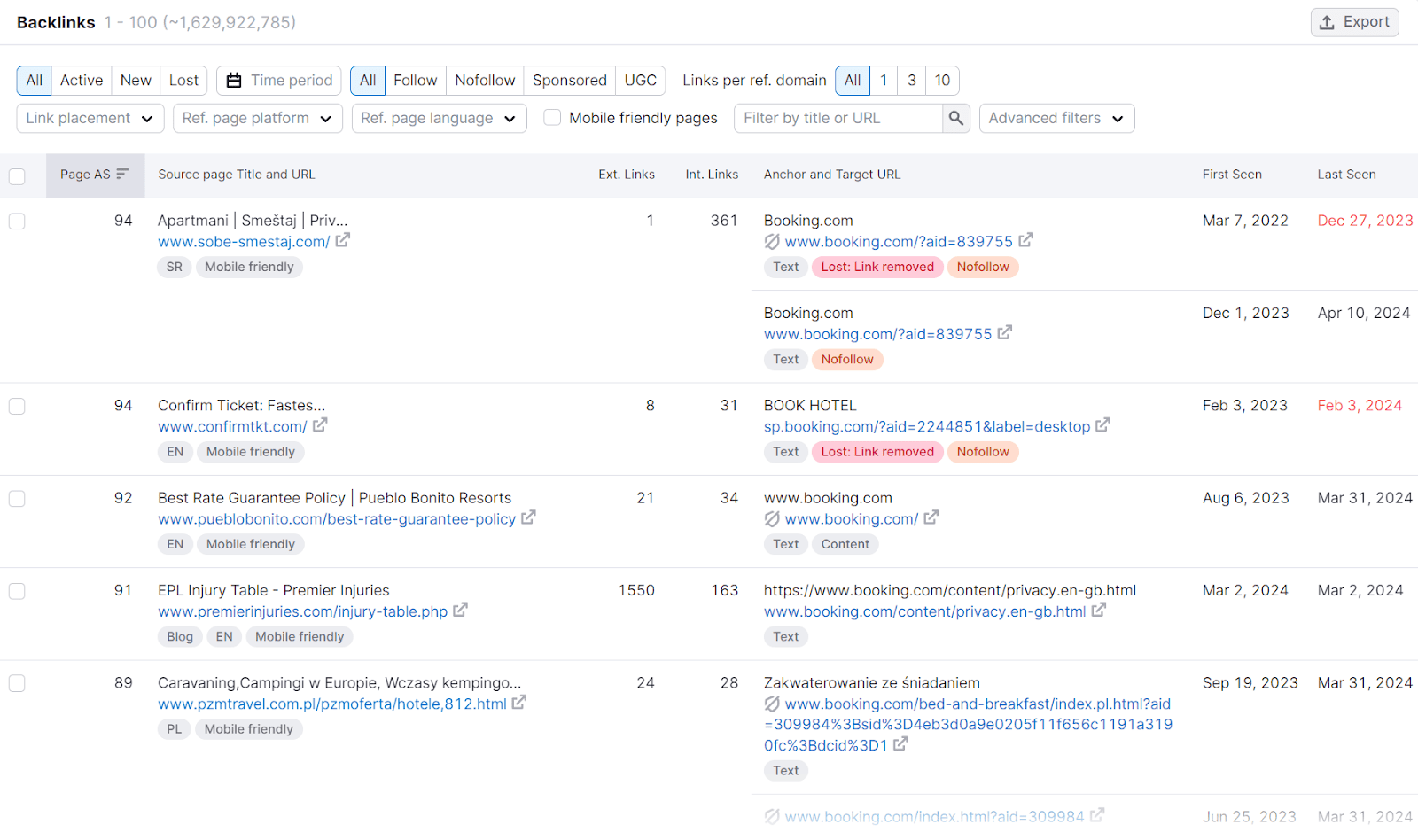The height and width of the screenshot is (840, 1418).
Task: Click the PL language tag
Action: [x=175, y=729]
